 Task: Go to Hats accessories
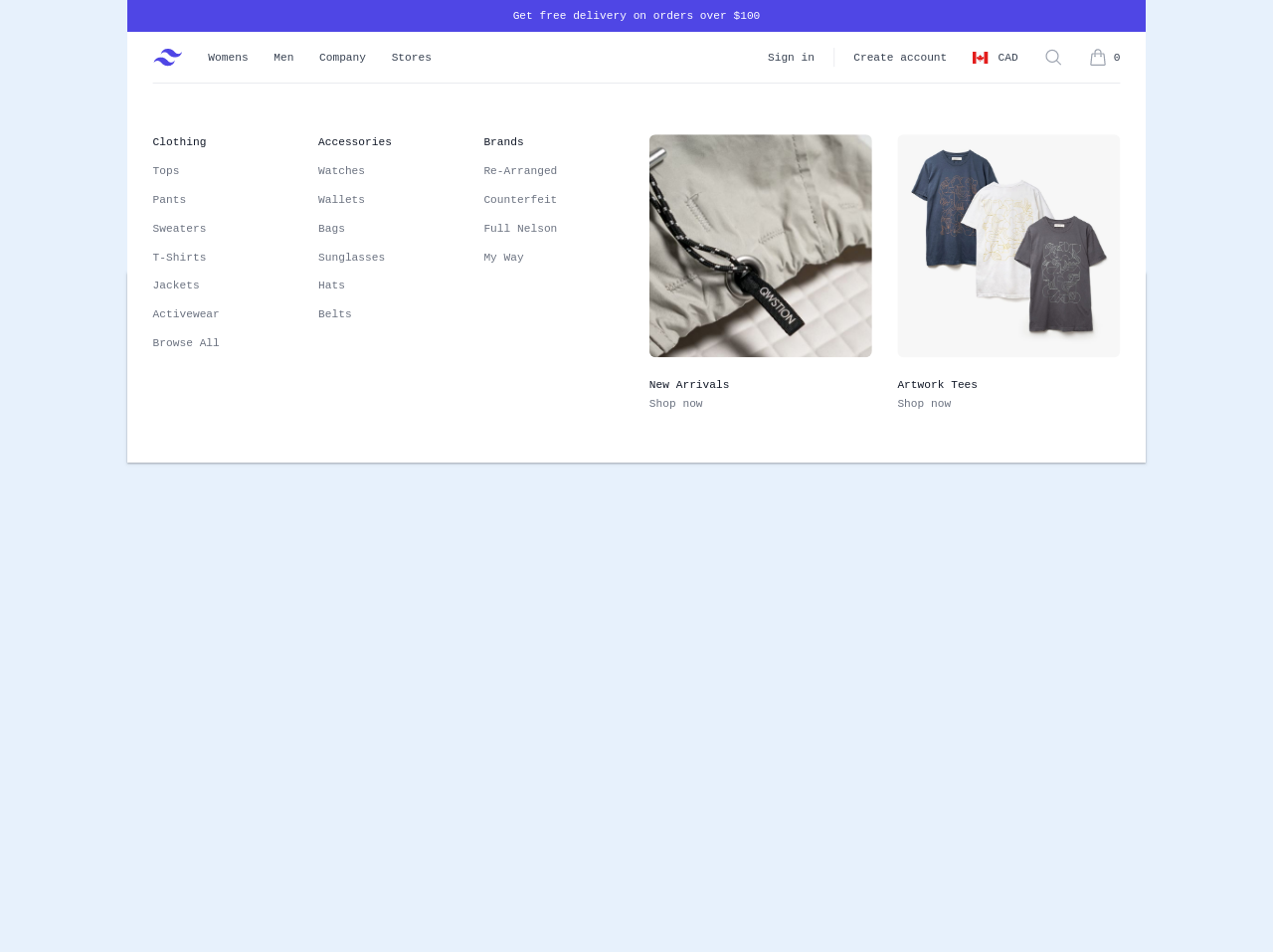(331, 286)
